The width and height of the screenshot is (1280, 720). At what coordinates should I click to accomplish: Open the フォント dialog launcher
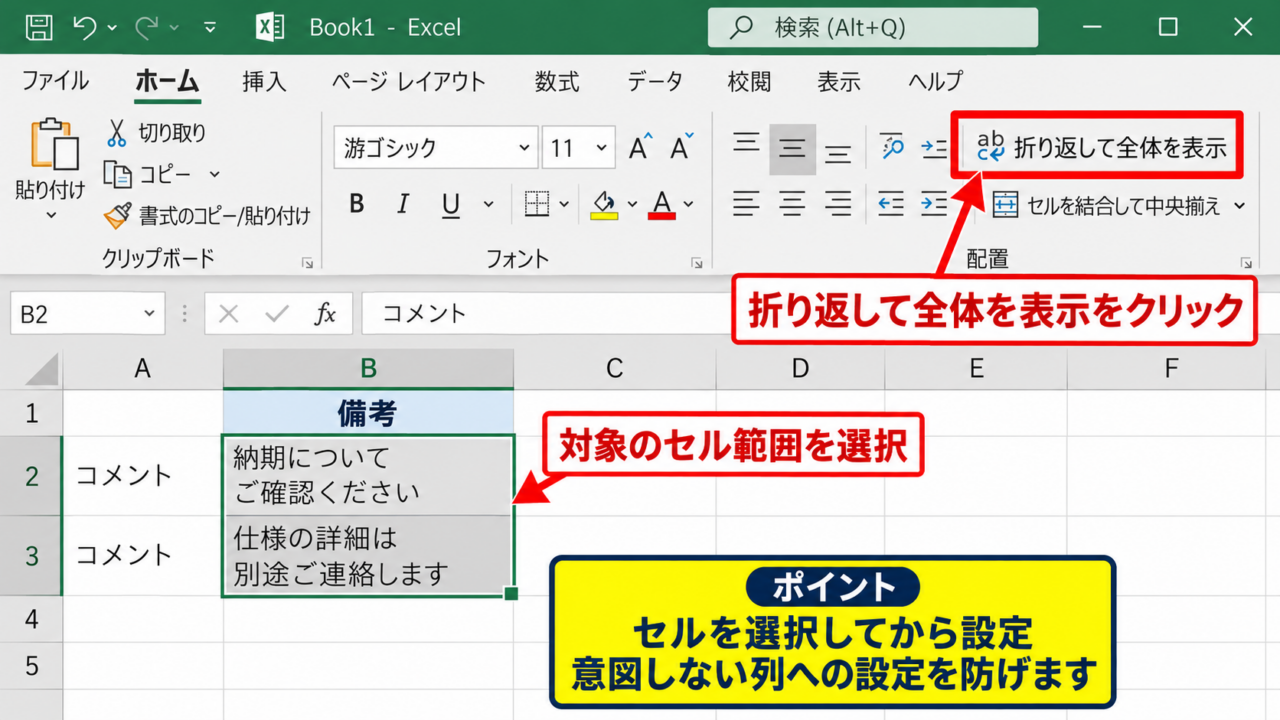tap(696, 263)
